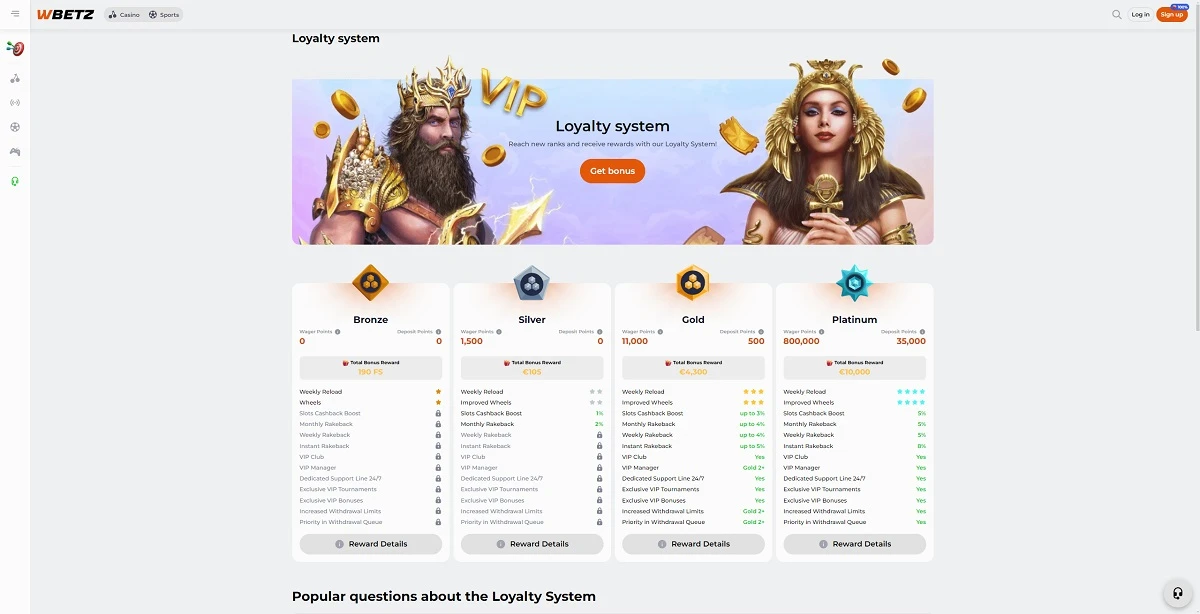The image size is (1200, 614).
Task: Switch to the Casino tab
Action: (124, 15)
